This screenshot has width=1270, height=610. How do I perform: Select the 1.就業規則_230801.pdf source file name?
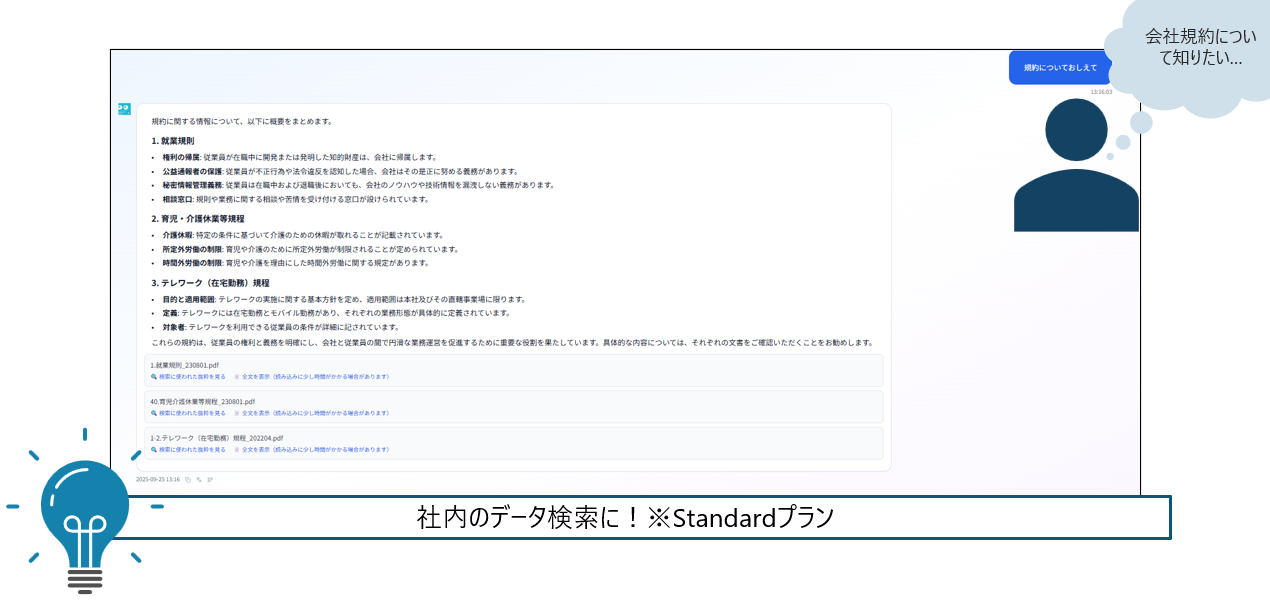tap(184, 366)
